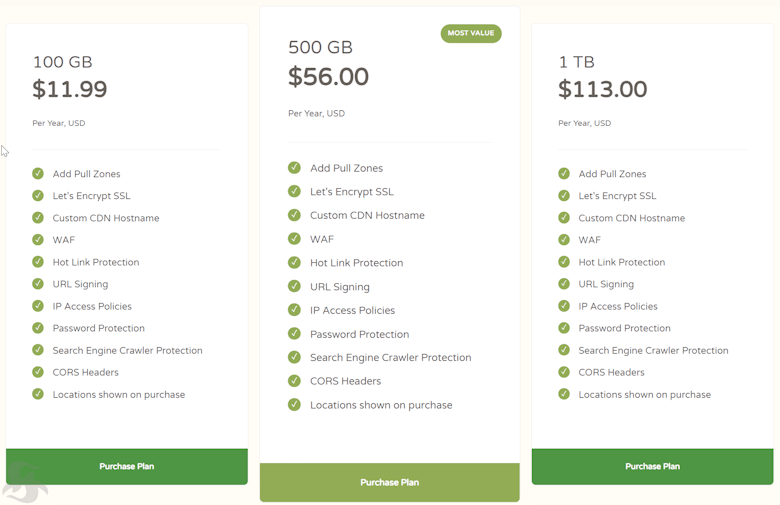This screenshot has width=780, height=505.
Task: Select the $11.99 price text
Action: (70, 89)
